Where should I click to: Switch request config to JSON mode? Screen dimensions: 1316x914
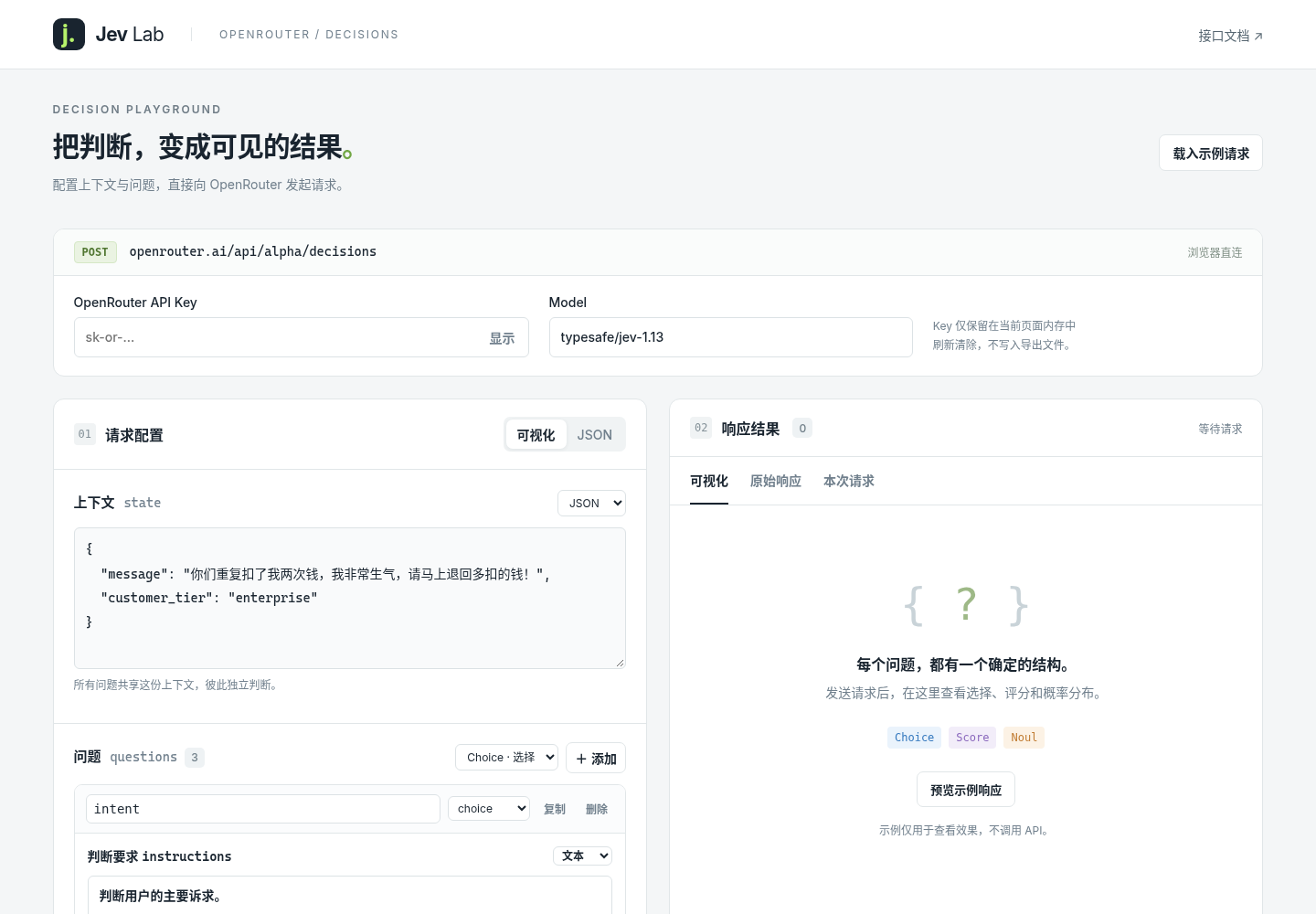594,435
